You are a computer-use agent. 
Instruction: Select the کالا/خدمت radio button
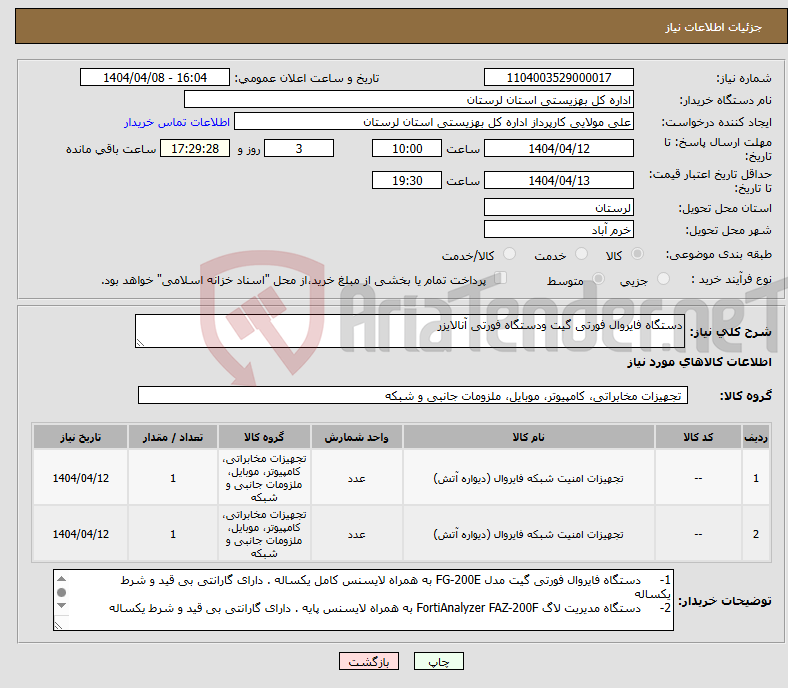[510, 254]
